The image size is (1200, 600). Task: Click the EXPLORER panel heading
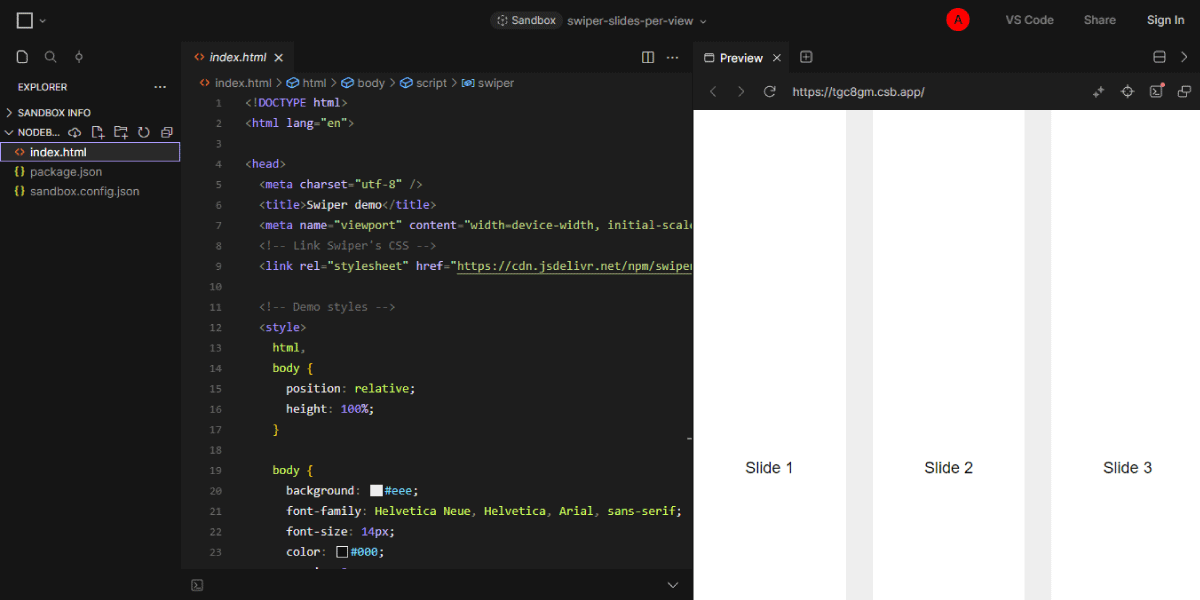[x=42, y=87]
